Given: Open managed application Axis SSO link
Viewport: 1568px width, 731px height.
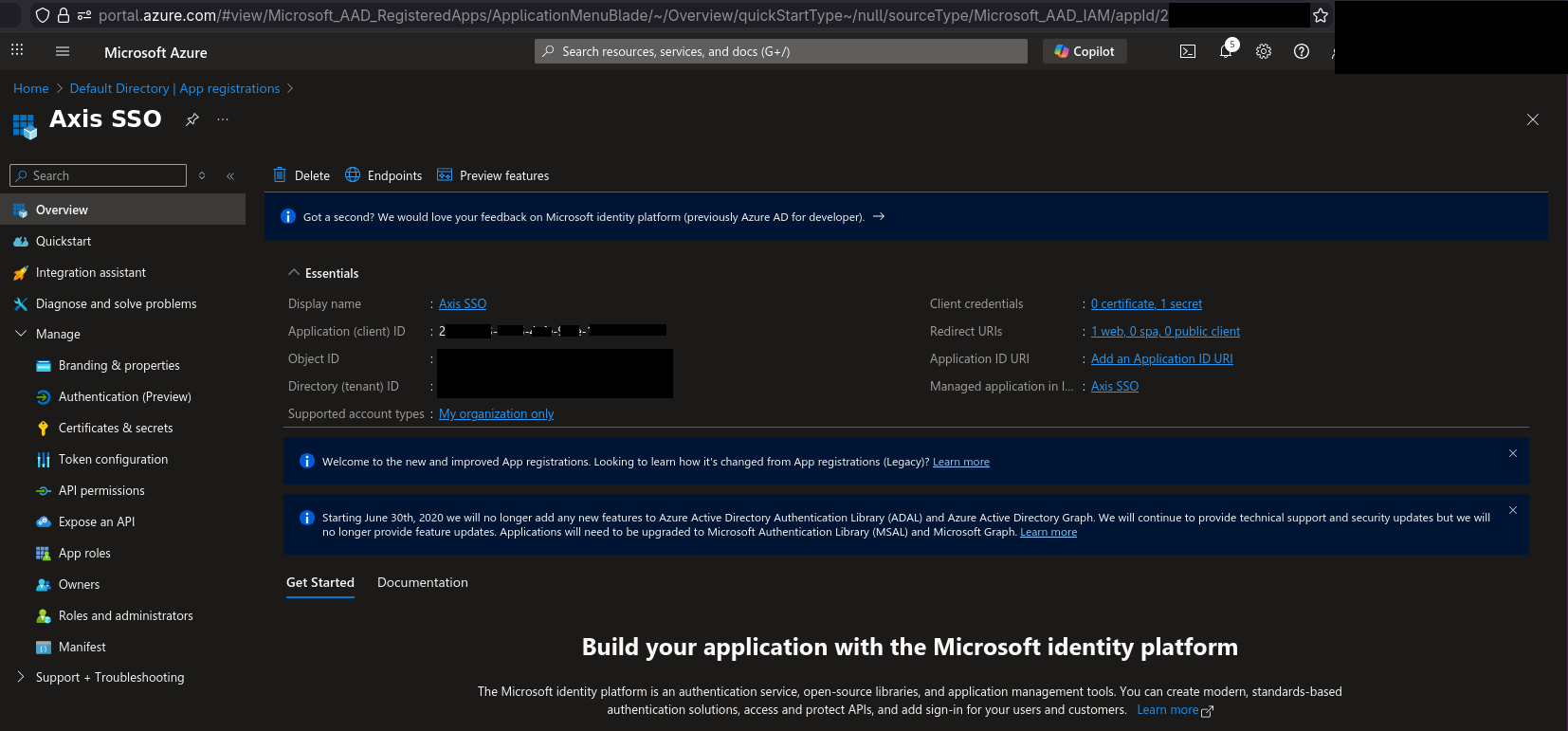Looking at the screenshot, I should tap(1115, 386).
